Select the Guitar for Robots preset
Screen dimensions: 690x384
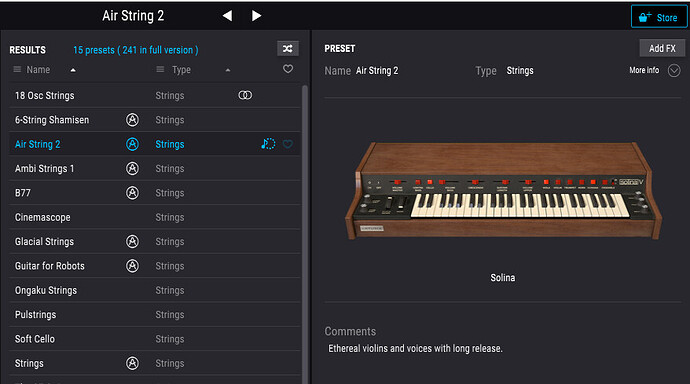pos(50,266)
